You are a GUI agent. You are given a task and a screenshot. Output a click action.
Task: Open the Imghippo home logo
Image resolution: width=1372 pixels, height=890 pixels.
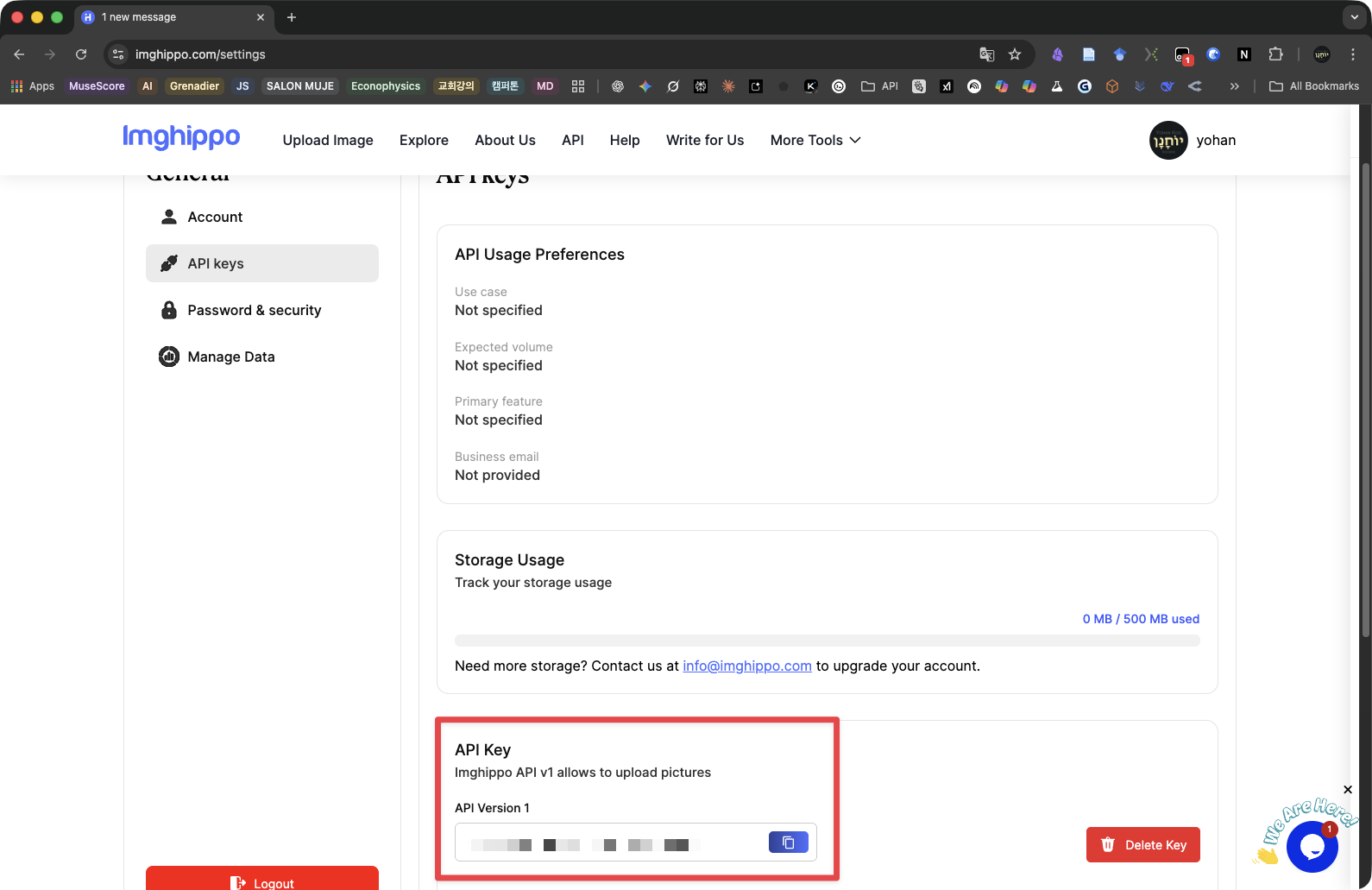(181, 138)
